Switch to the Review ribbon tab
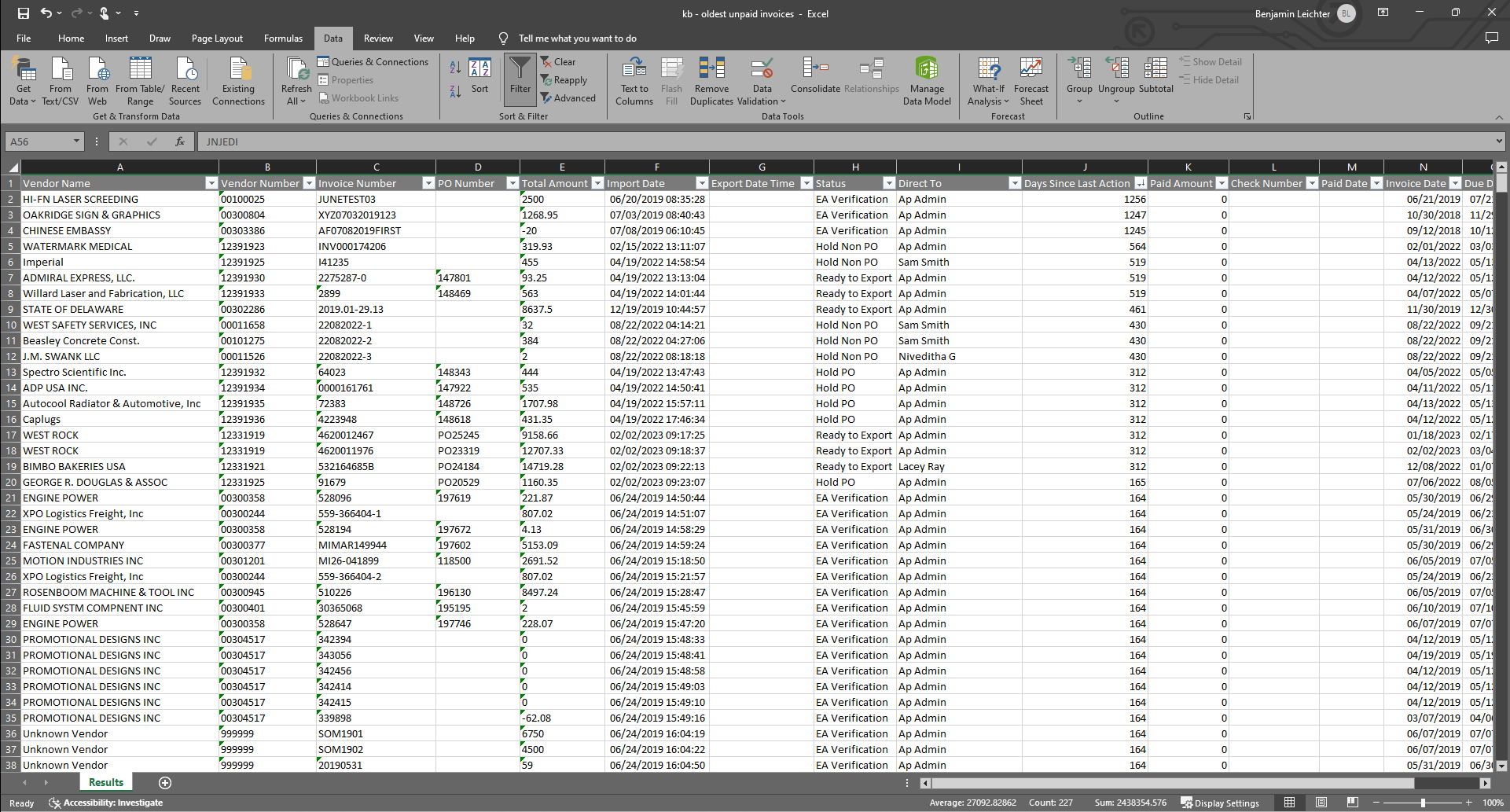Viewport: 1510px width, 812px height. 378,38
